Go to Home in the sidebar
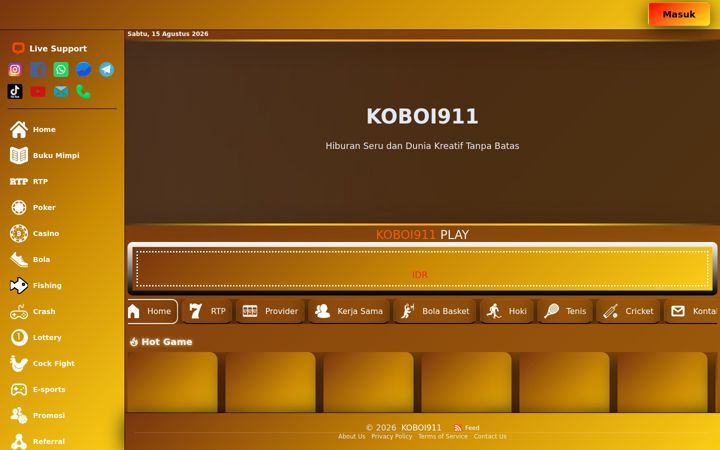Image resolution: width=720 pixels, height=450 pixels. tap(33, 129)
